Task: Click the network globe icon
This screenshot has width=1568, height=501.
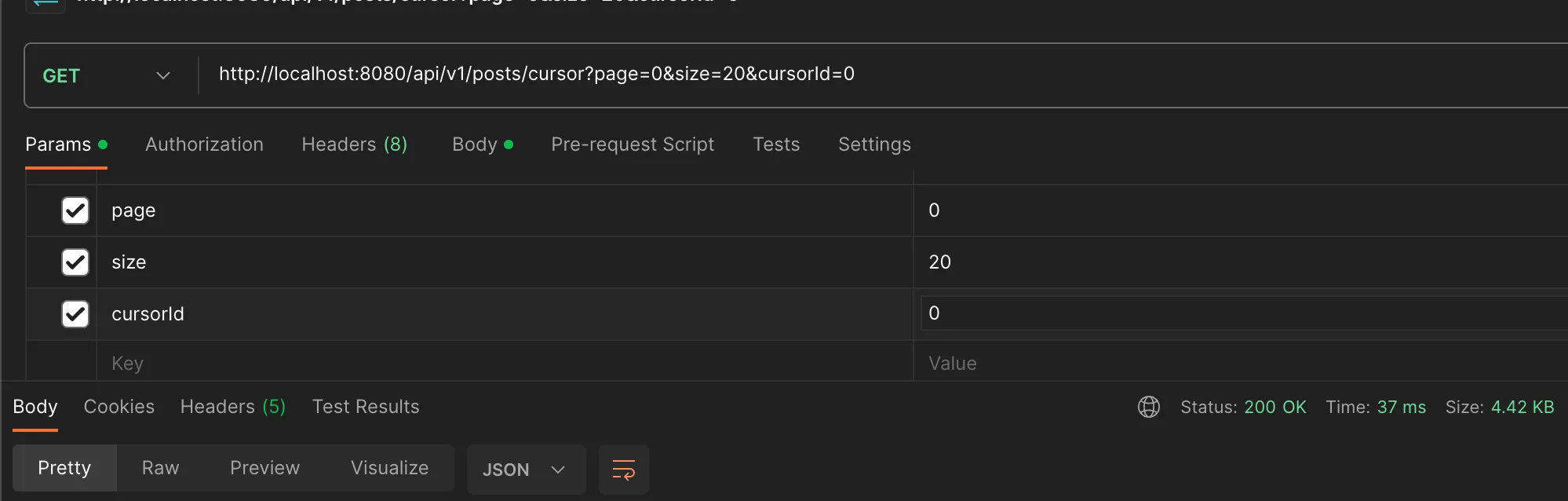Action: (1148, 407)
